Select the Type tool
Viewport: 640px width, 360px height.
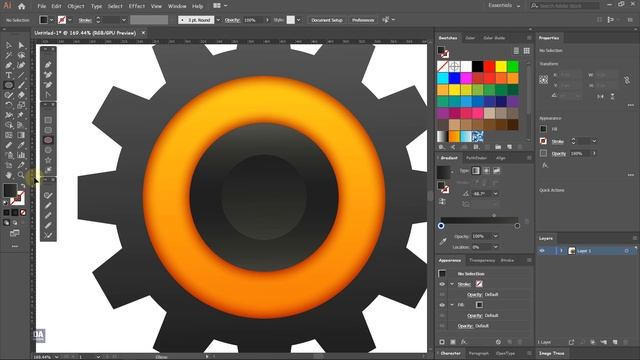[9, 75]
